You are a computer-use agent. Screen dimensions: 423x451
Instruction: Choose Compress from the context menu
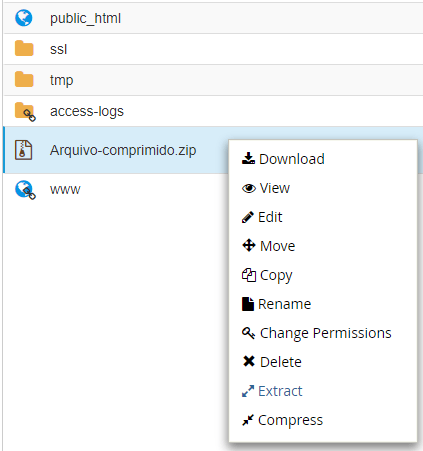click(x=283, y=420)
